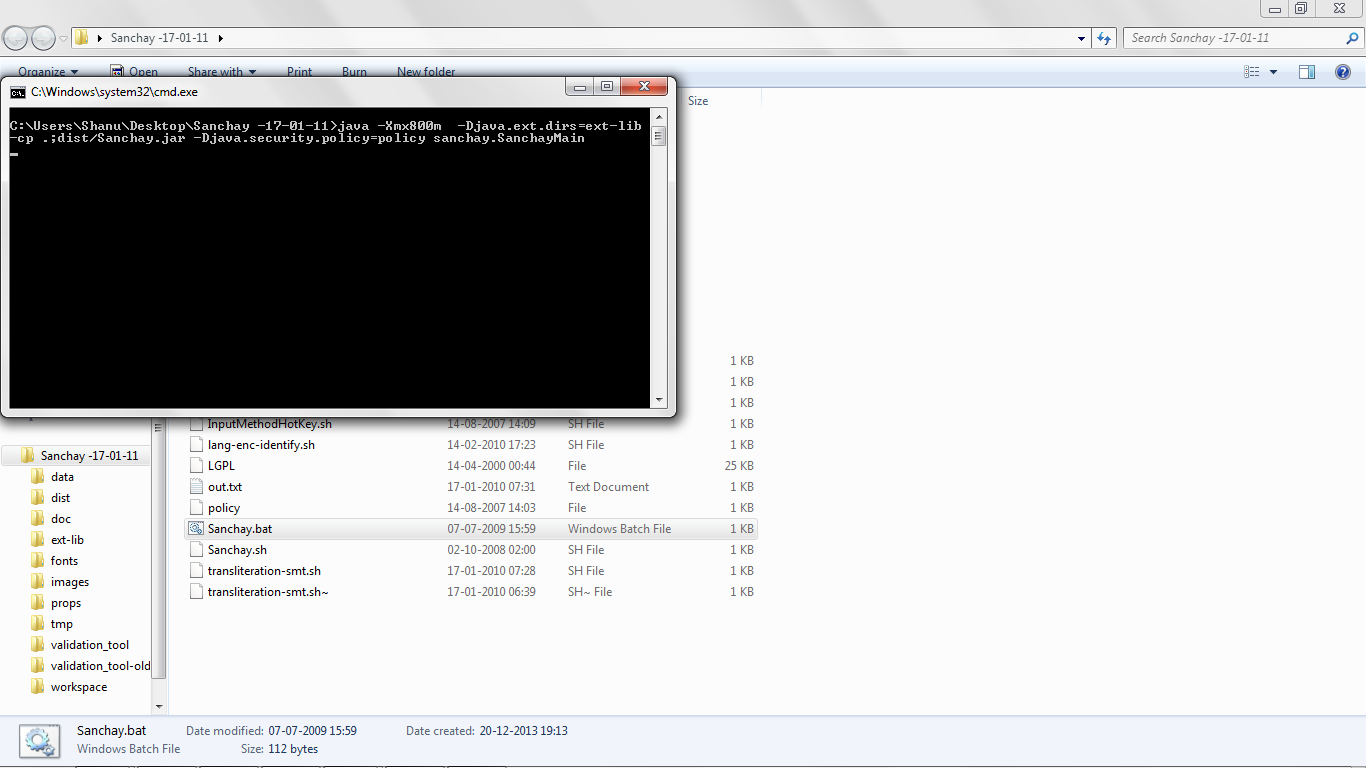Select the tmp folder in the tree
Screen dimensions: 1366x768
62,624
